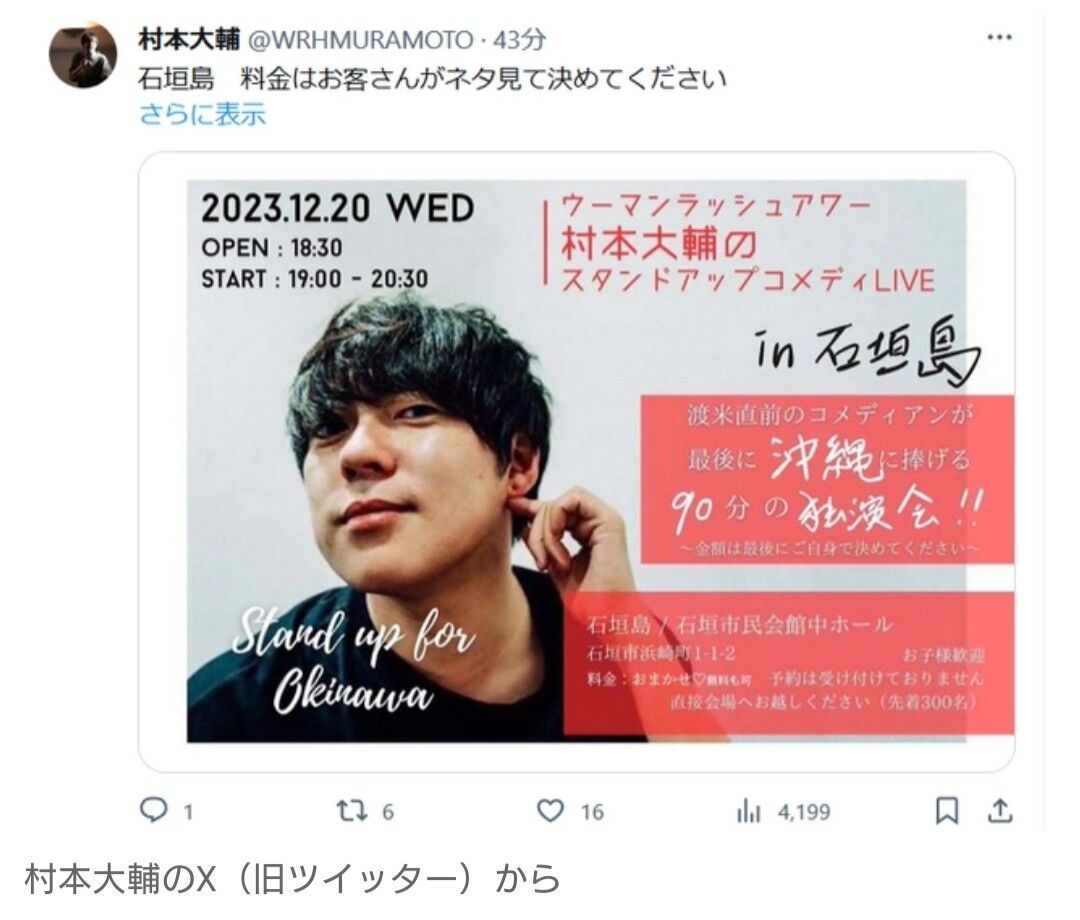Click the share upload icon
Image resolution: width=1080 pixels, height=920 pixels.
pyautogui.click(x=1000, y=811)
